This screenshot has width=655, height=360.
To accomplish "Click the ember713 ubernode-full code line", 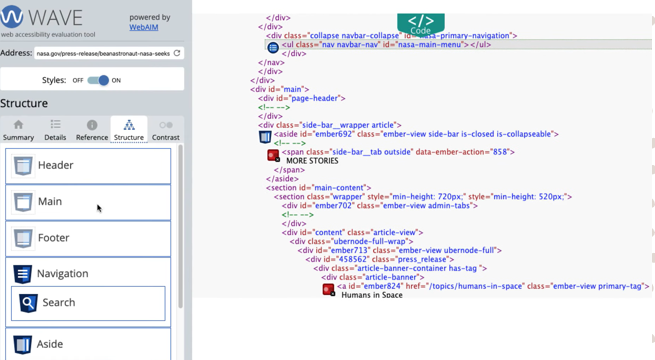I will pyautogui.click(x=399, y=251).
